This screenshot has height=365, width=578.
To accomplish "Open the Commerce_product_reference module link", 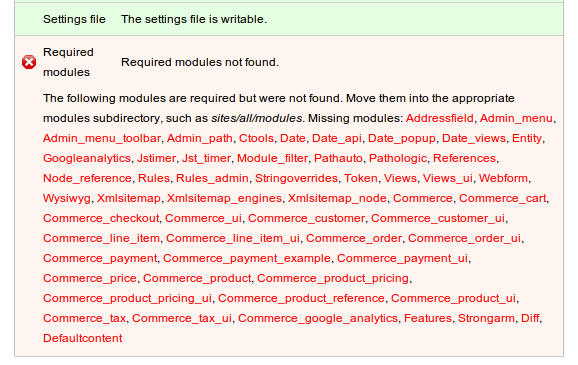I will click(x=301, y=298).
